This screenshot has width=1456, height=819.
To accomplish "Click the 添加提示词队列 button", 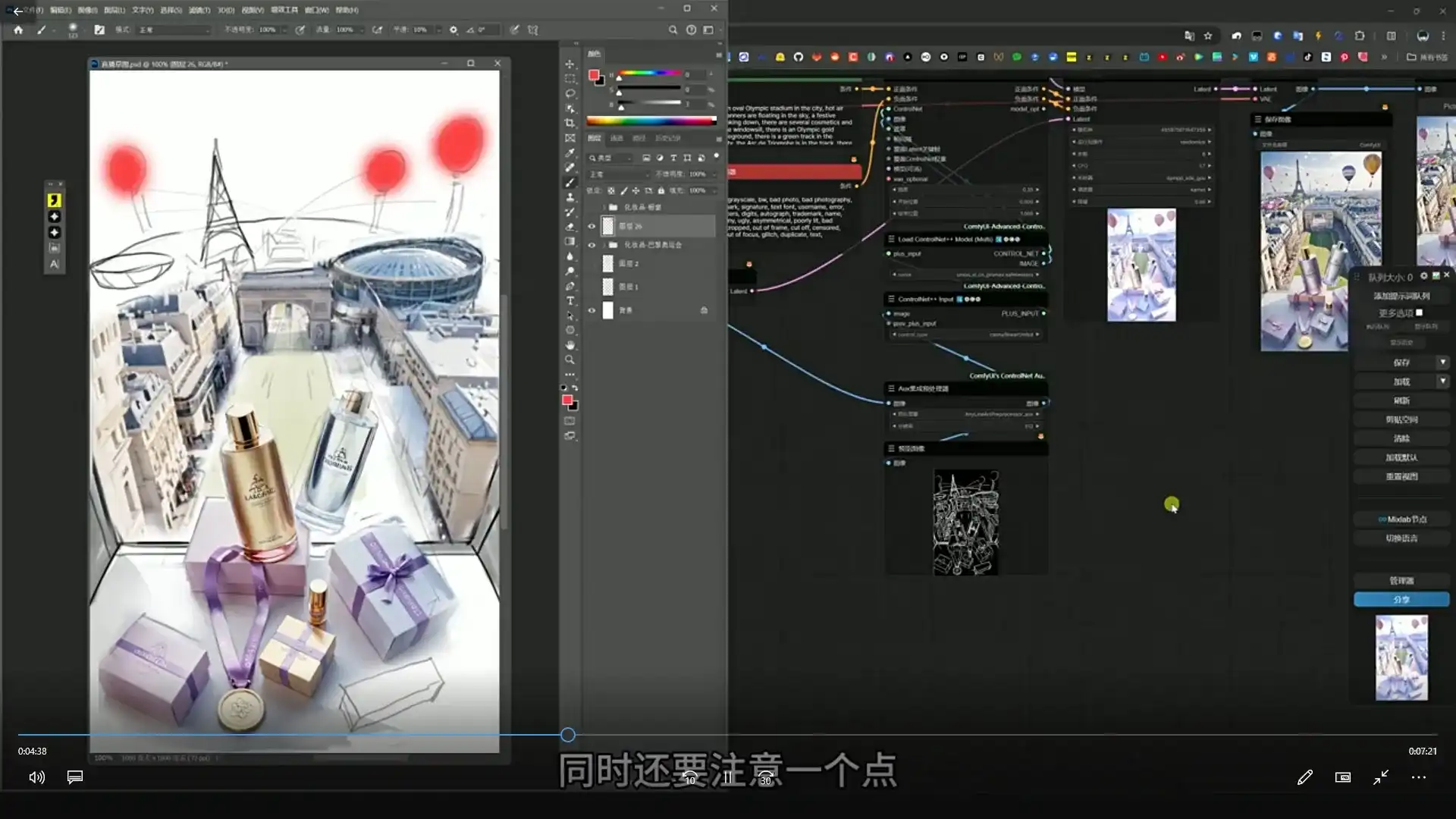I will (x=1401, y=296).
